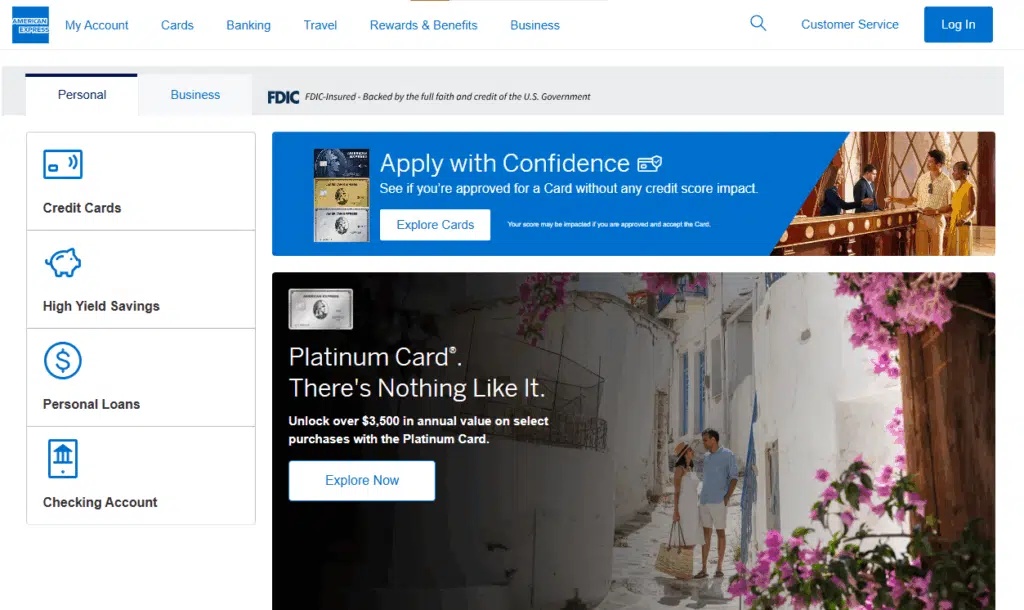Click the FDIC logo in the banner
Screen dimensions: 1024x610
(283, 97)
